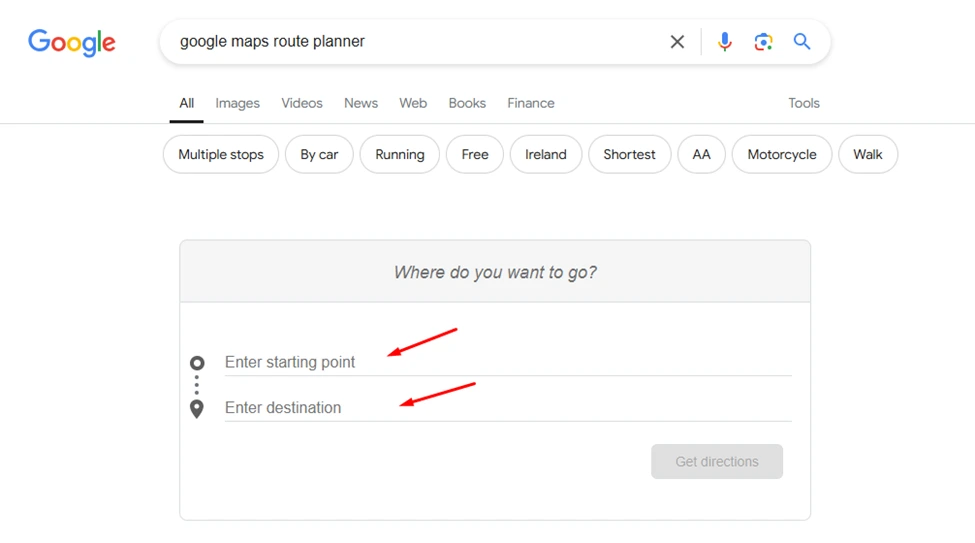Select the Multiple stops filter chip

(221, 154)
